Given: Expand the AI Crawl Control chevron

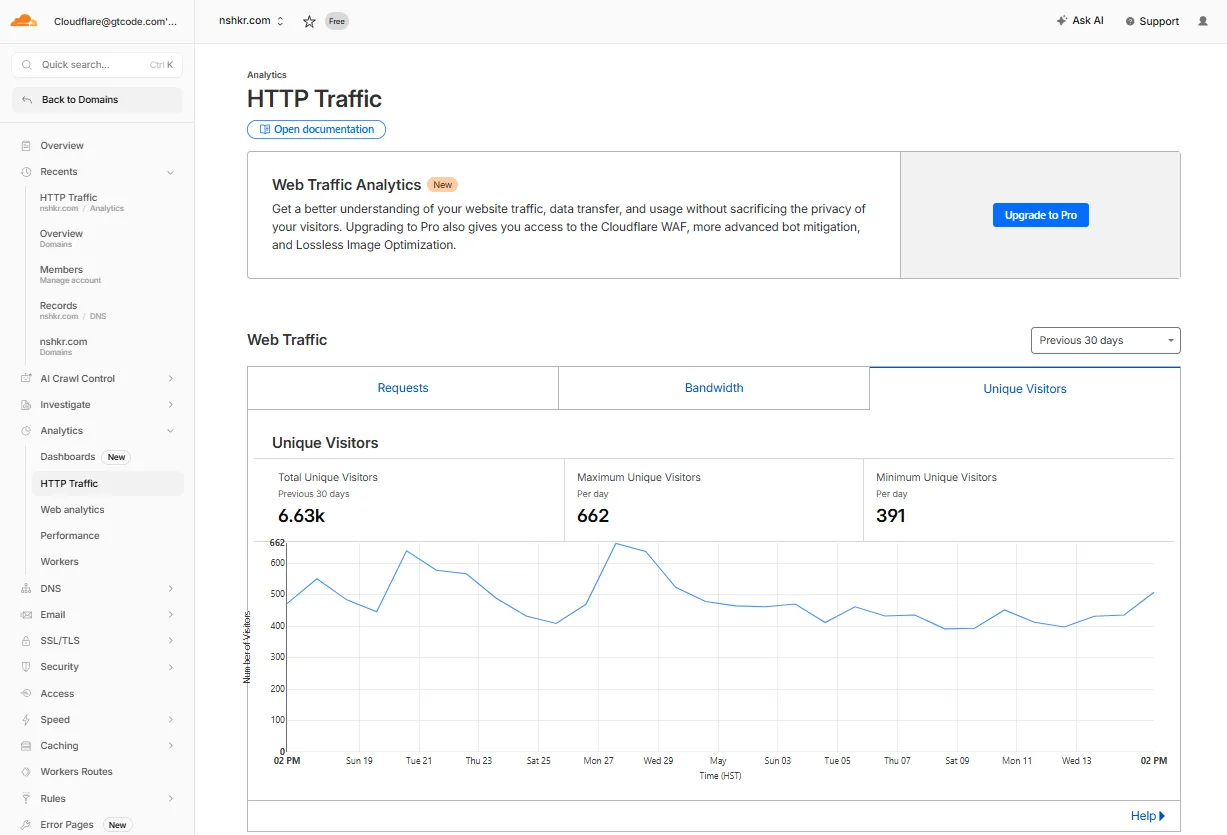Looking at the screenshot, I should point(171,379).
